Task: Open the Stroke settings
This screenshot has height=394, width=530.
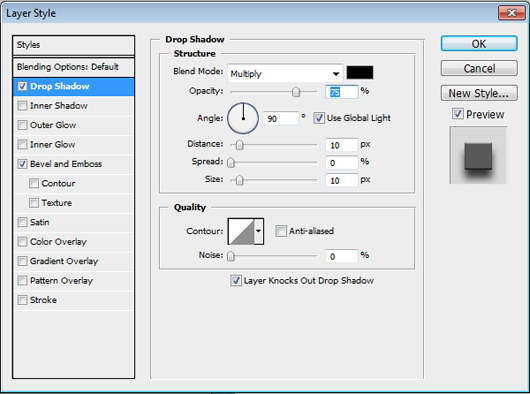Action: (43, 300)
